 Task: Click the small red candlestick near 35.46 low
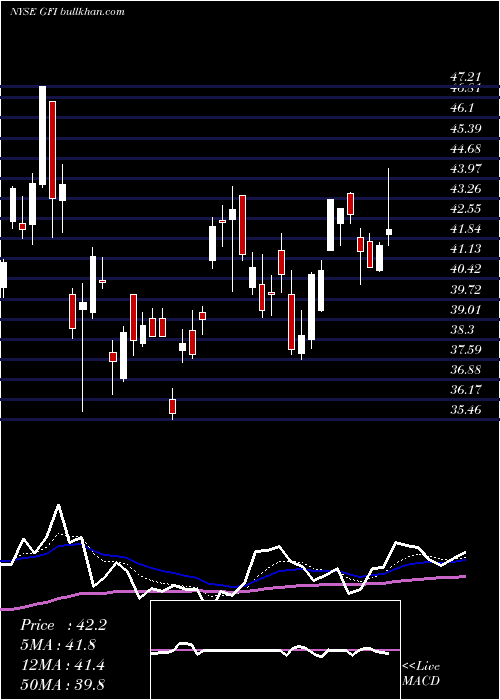[x=172, y=406]
